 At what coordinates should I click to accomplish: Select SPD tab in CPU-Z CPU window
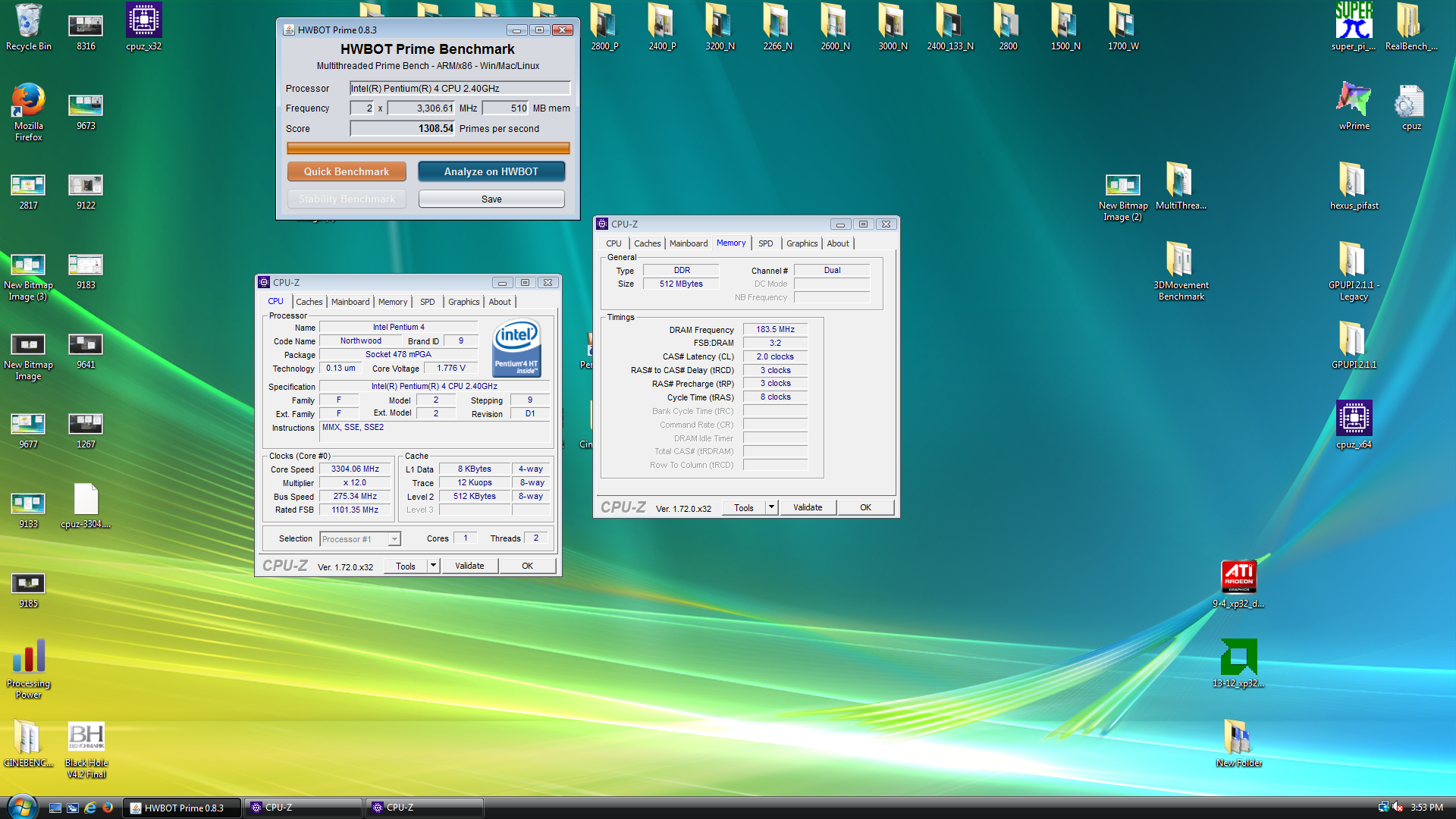[x=428, y=302]
